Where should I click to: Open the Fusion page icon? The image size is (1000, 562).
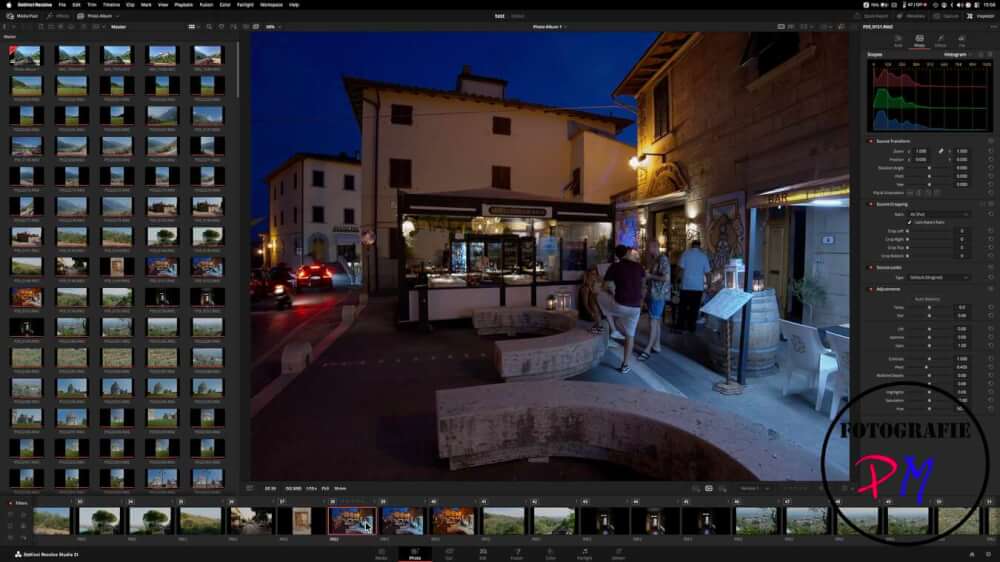pyautogui.click(x=517, y=552)
